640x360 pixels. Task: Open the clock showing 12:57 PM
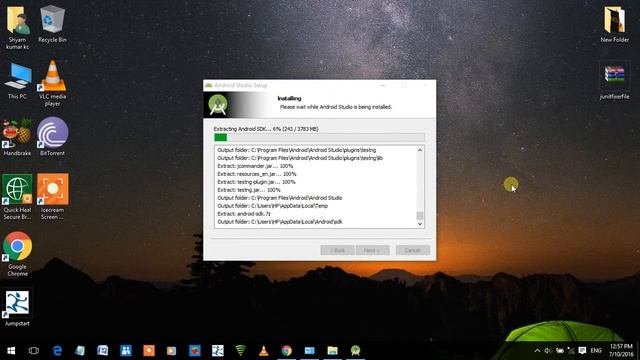coord(621,351)
